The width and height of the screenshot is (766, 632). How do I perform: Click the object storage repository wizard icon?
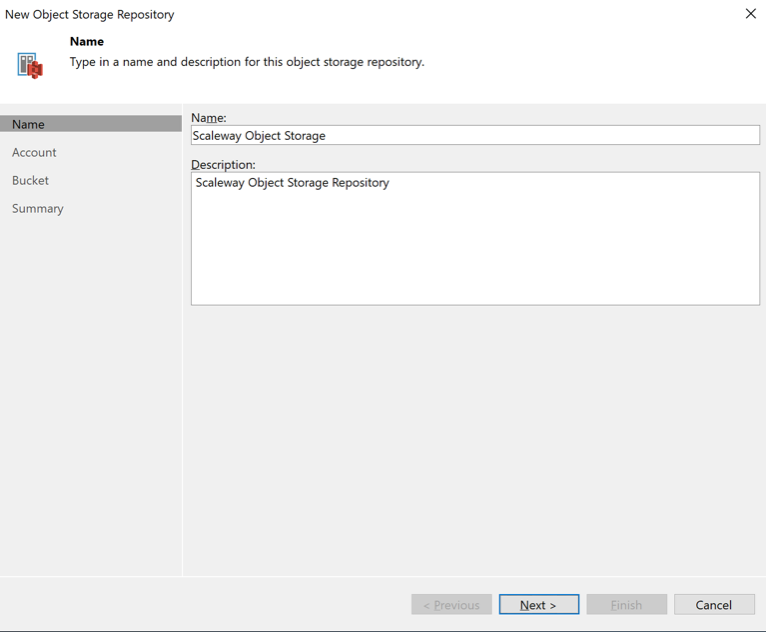tap(30, 66)
